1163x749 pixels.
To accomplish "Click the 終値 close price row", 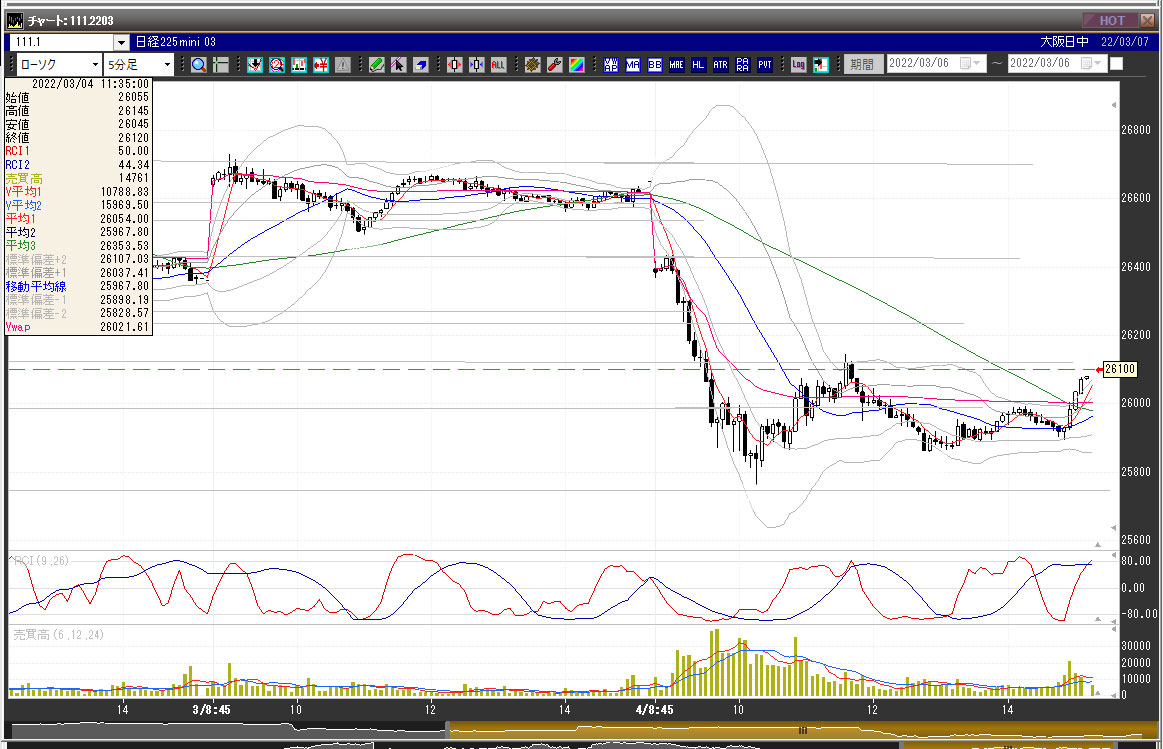I will [78, 138].
